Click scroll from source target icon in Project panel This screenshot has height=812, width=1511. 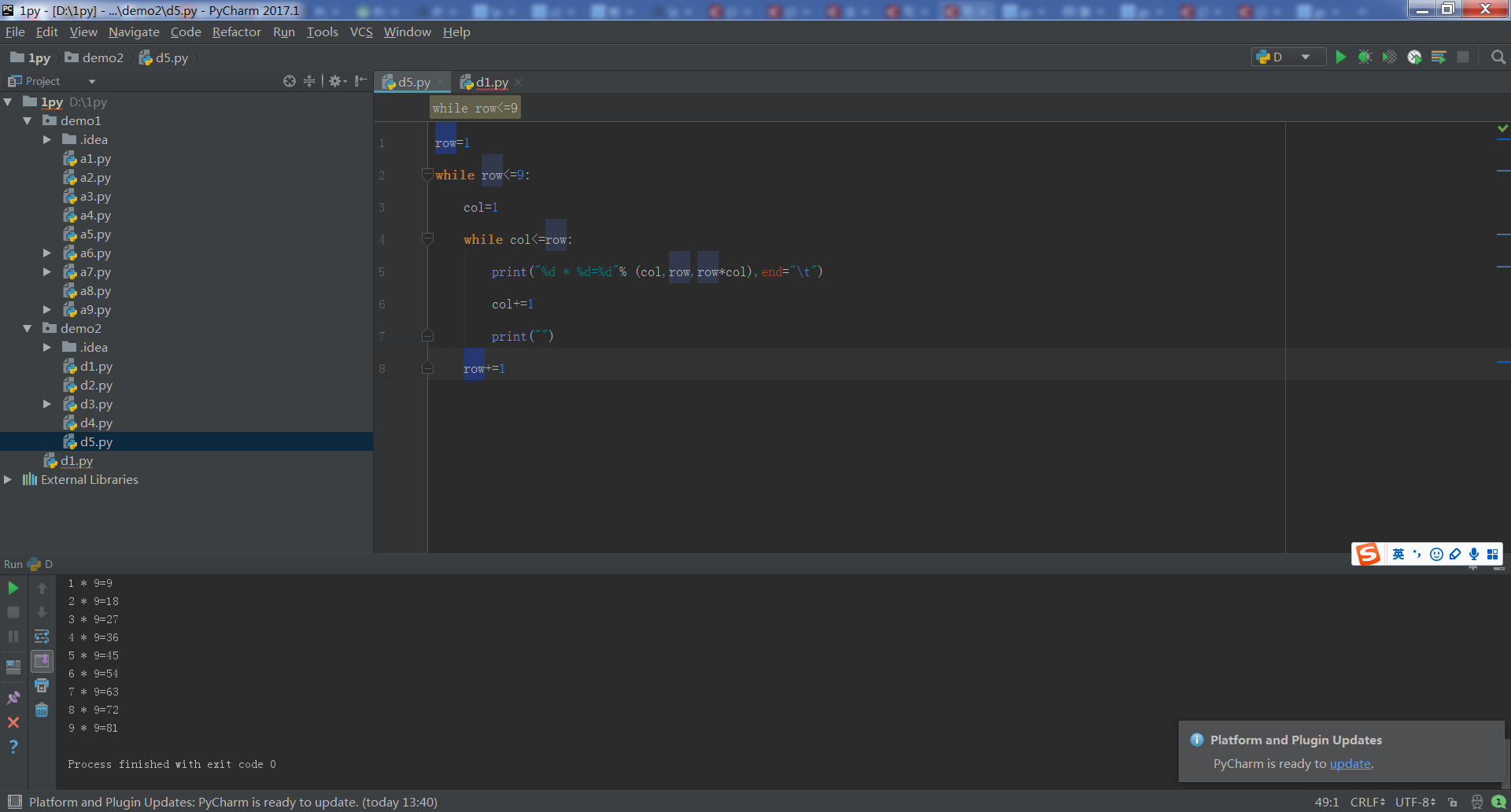click(290, 81)
